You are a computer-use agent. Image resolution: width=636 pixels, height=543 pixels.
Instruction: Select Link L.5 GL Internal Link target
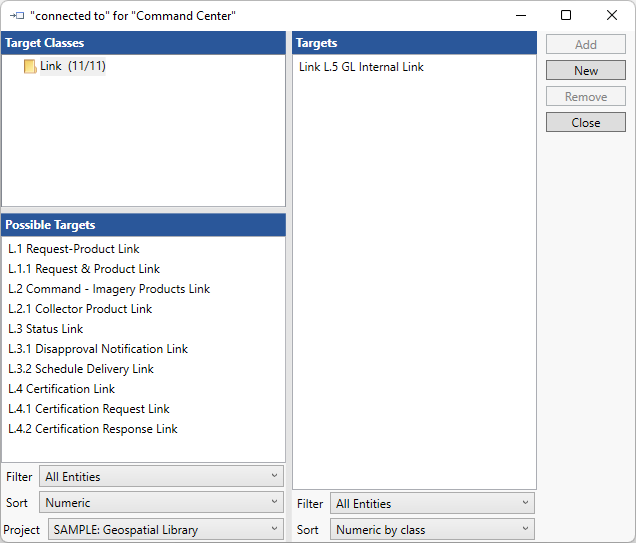pyautogui.click(x=361, y=67)
